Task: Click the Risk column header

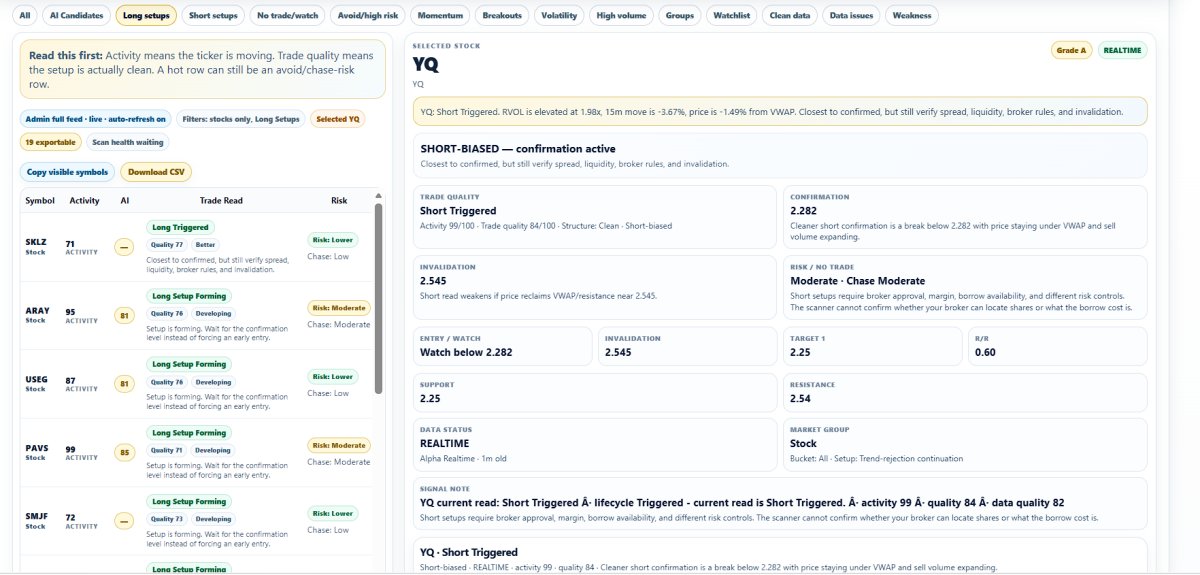Action: [339, 200]
